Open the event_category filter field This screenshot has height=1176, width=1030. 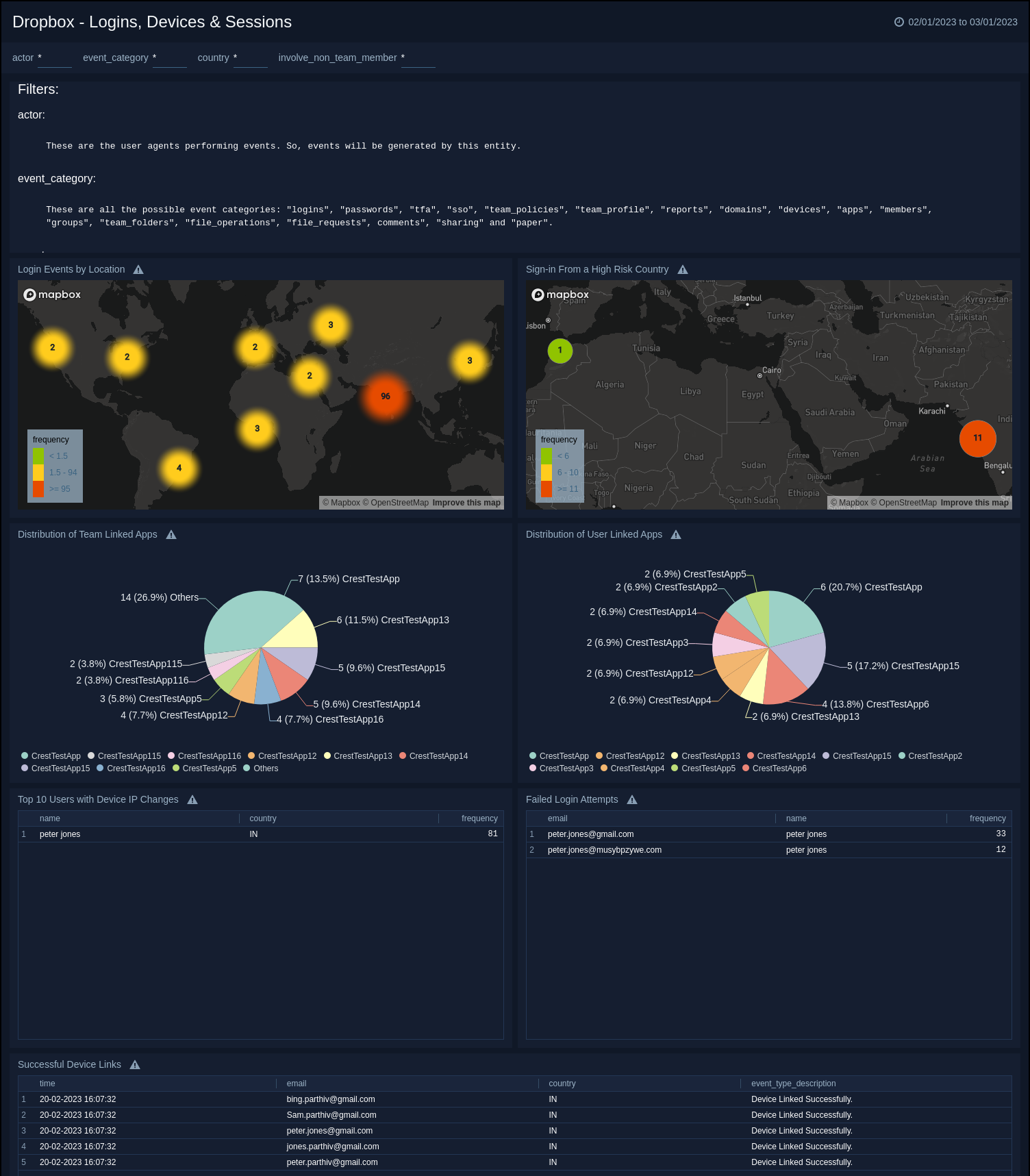[169, 59]
